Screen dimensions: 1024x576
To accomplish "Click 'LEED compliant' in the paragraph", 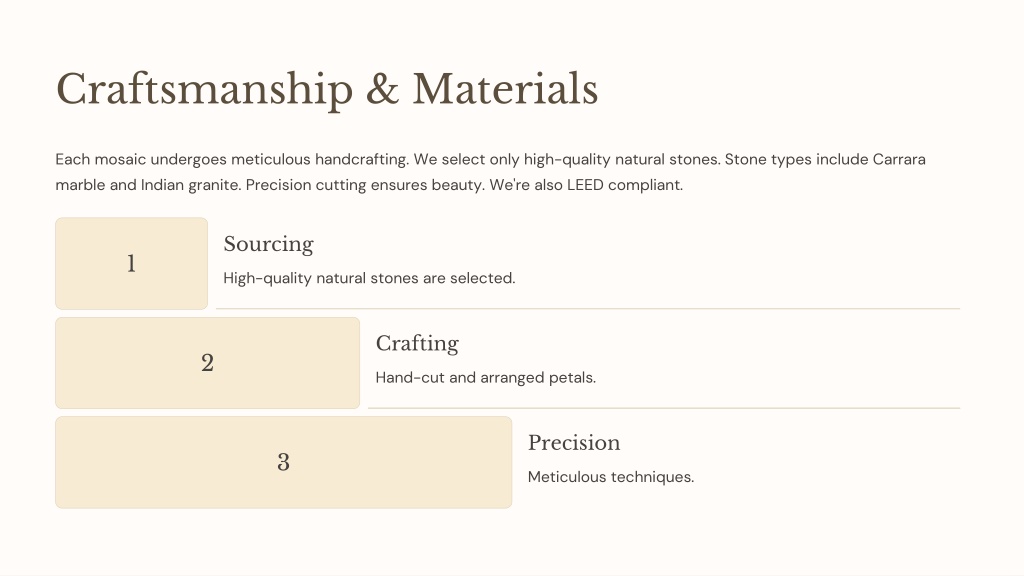I will click(x=625, y=185).
